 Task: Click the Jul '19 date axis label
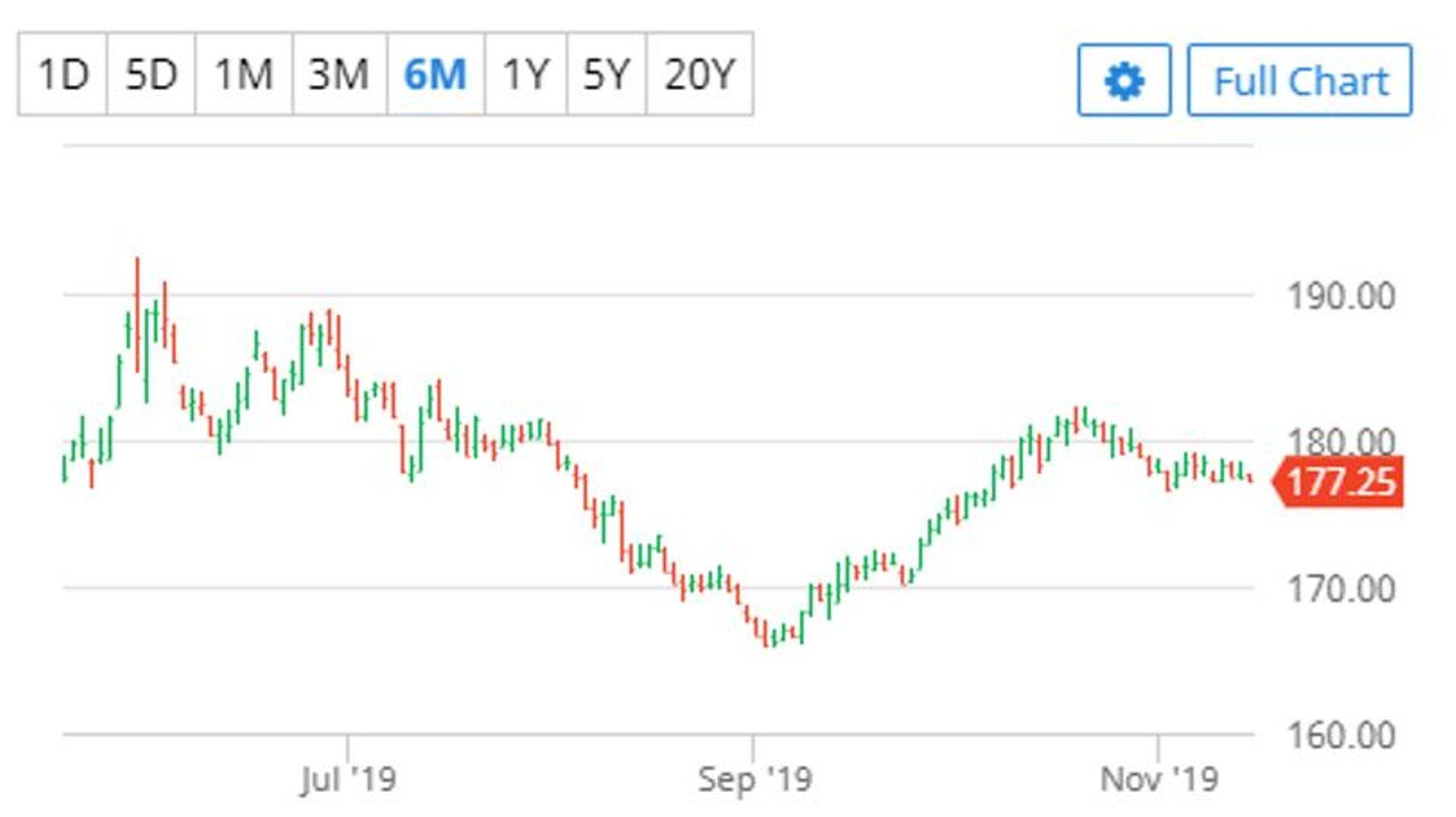pos(348,779)
